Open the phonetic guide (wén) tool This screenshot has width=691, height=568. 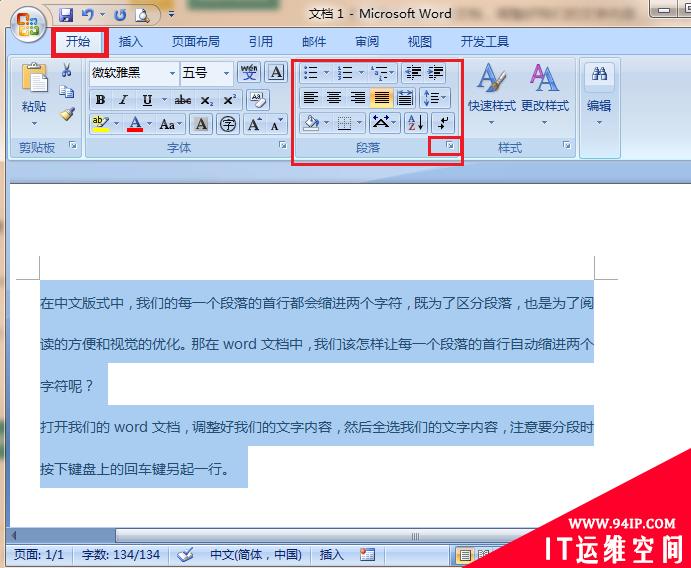click(x=249, y=72)
